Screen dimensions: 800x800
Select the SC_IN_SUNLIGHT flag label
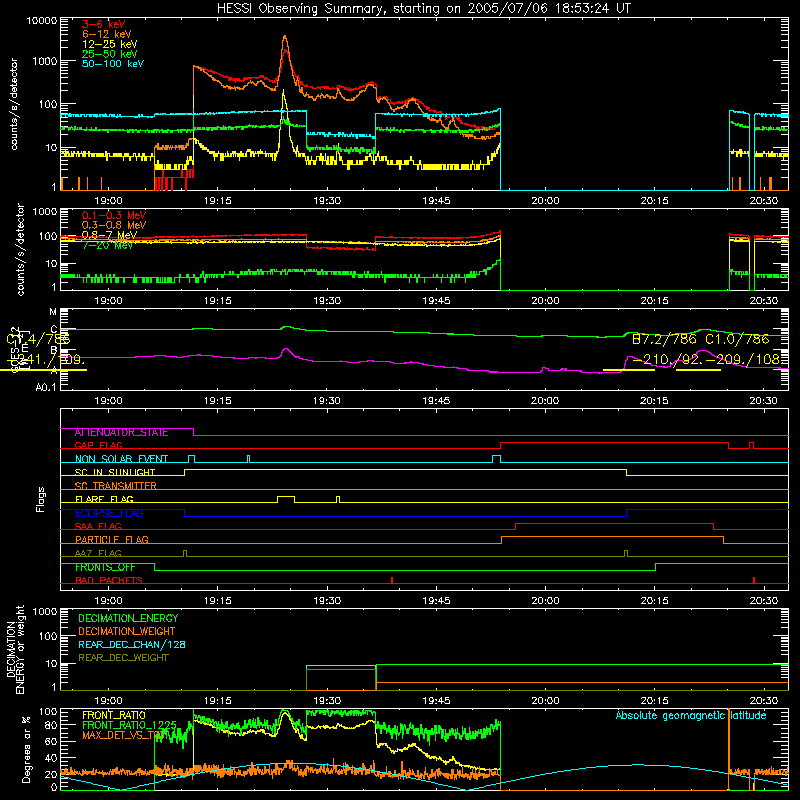click(115, 472)
